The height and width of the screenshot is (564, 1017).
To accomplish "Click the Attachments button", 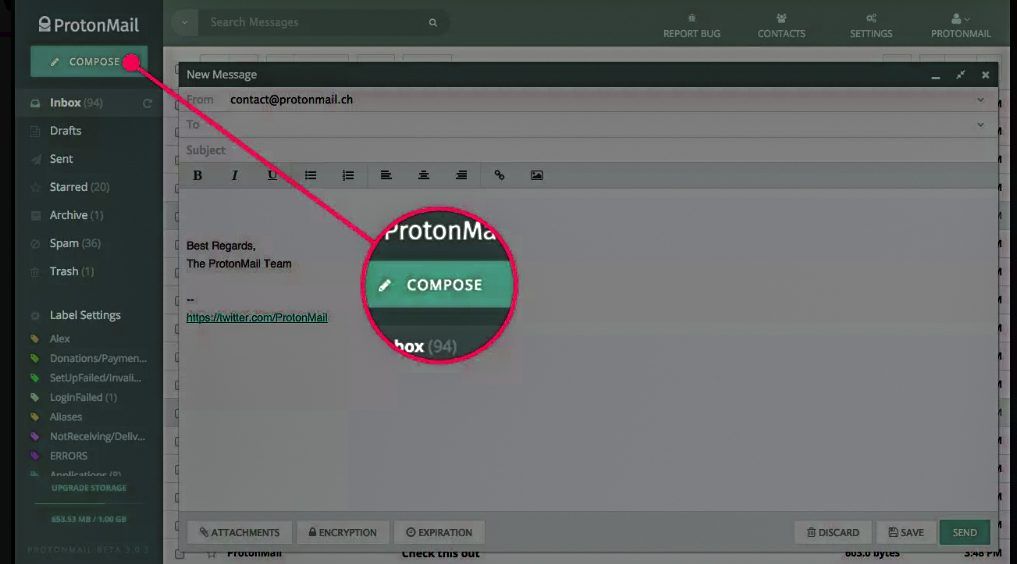I will coord(239,532).
